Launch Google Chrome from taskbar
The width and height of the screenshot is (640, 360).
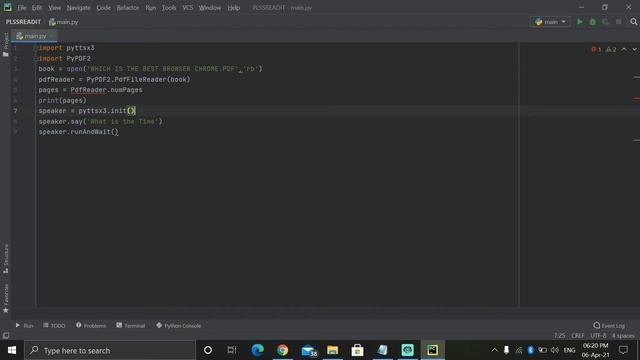click(x=282, y=350)
